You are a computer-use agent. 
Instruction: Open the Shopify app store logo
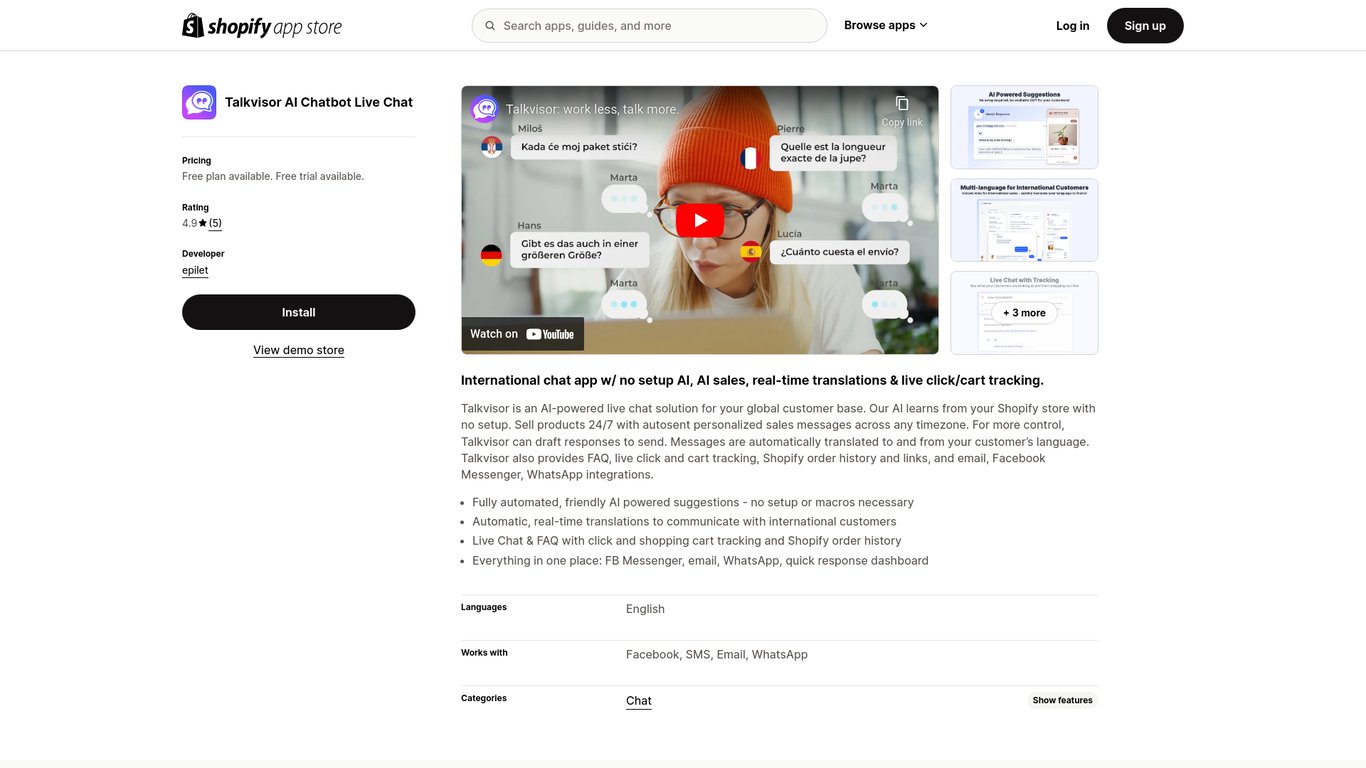point(262,26)
